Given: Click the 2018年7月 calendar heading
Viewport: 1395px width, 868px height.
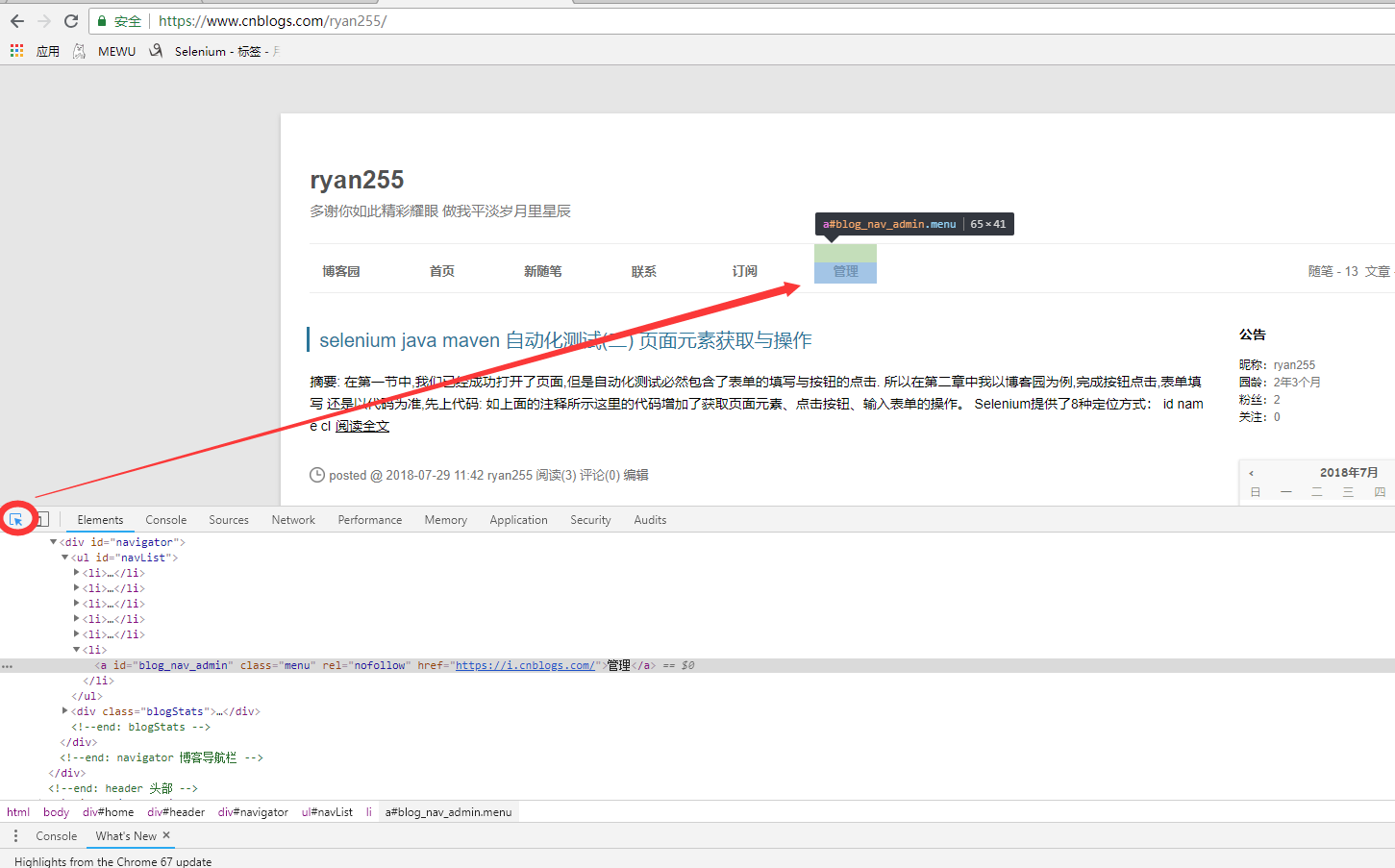Looking at the screenshot, I should click(x=1348, y=473).
